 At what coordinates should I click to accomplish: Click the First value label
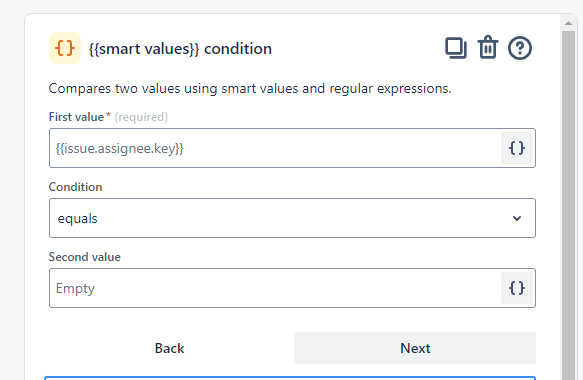click(76, 117)
